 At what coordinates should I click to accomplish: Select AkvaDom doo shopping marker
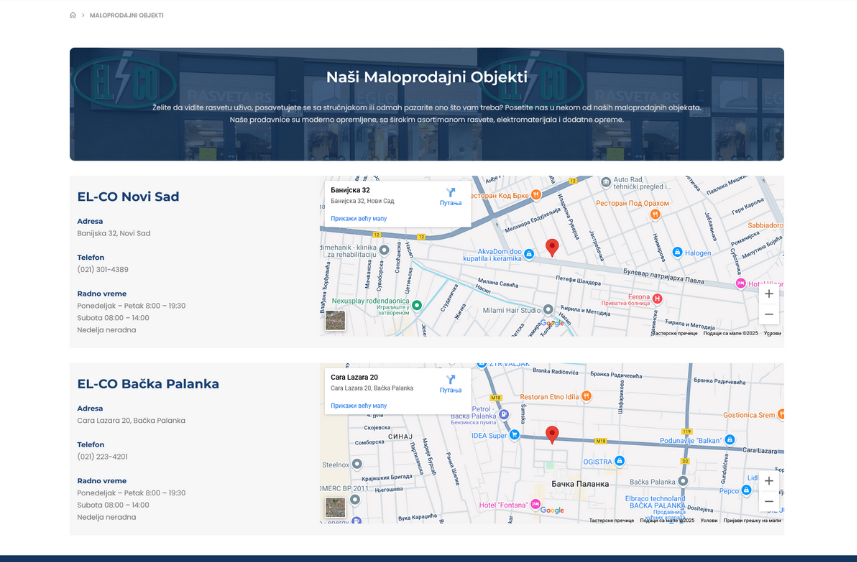[x=529, y=254]
